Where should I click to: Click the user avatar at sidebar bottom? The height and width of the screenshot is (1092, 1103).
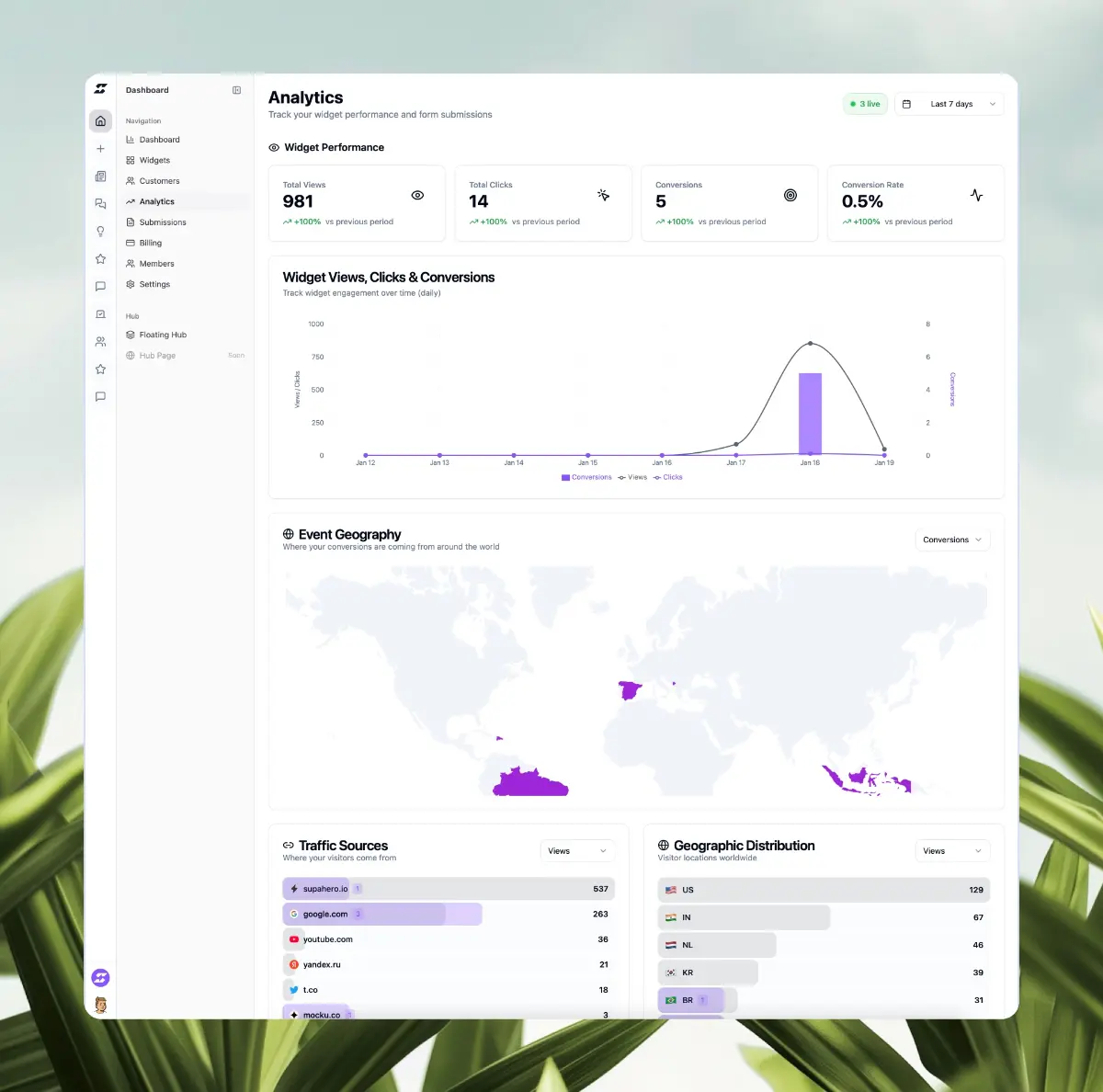pyautogui.click(x=100, y=1005)
